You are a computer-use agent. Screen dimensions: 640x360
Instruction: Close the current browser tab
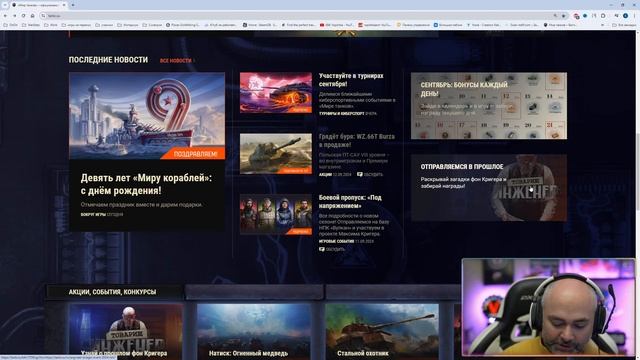point(64,5)
